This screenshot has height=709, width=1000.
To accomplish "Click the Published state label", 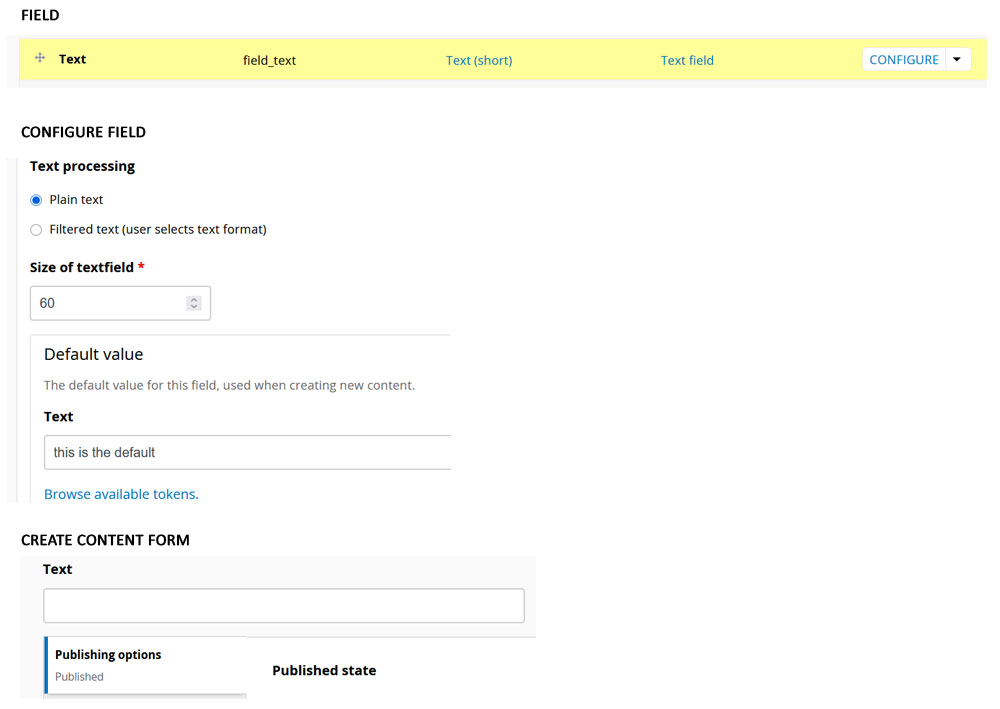I will [x=324, y=670].
